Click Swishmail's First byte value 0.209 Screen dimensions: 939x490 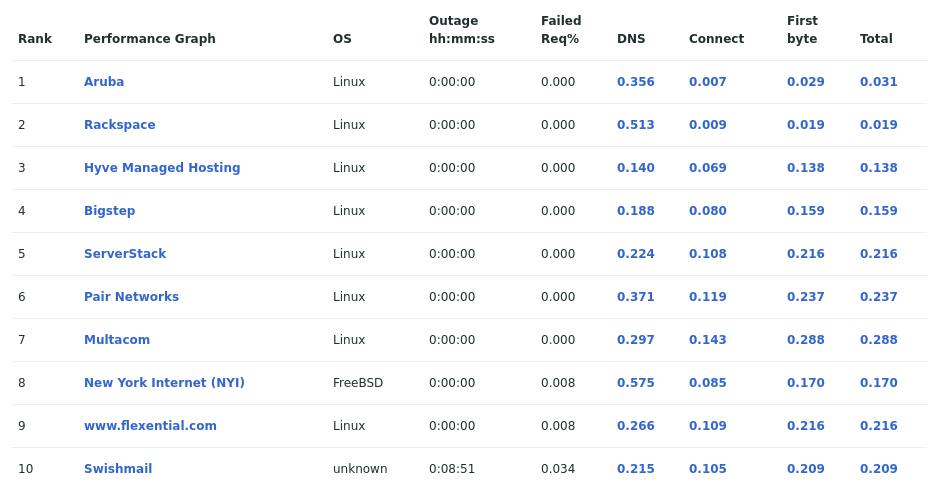pyautogui.click(x=805, y=468)
